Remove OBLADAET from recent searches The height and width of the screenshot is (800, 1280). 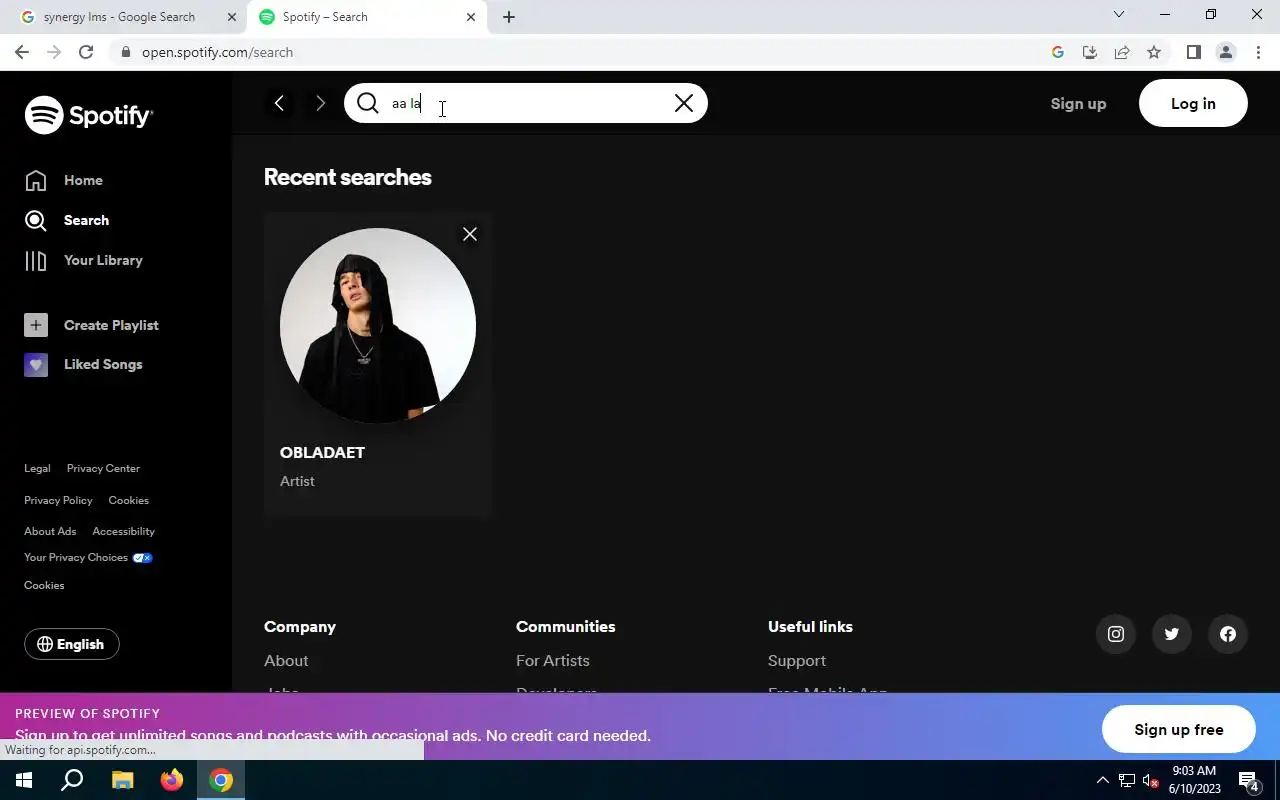pos(470,234)
